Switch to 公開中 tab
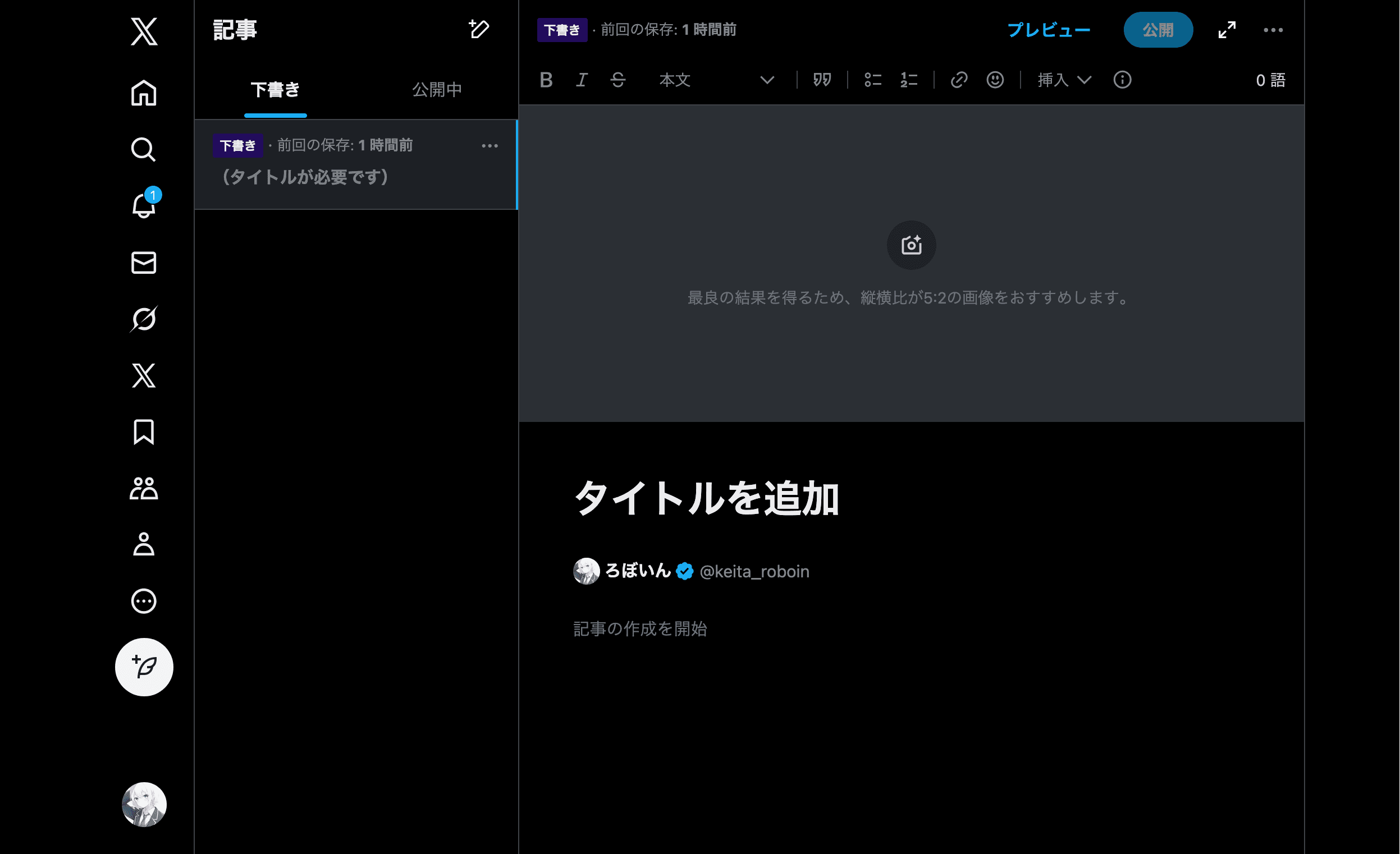Image resolution: width=1400 pixels, height=854 pixels. coord(437,89)
